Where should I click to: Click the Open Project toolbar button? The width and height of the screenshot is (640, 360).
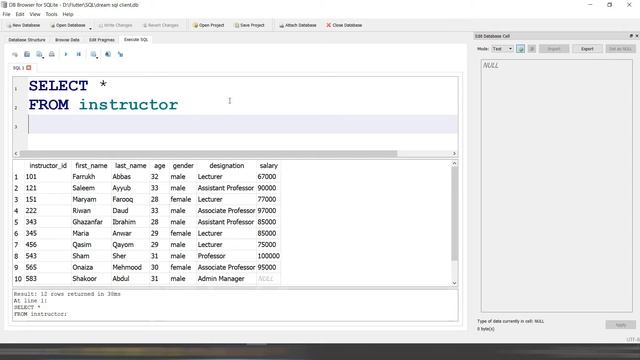click(x=209, y=25)
